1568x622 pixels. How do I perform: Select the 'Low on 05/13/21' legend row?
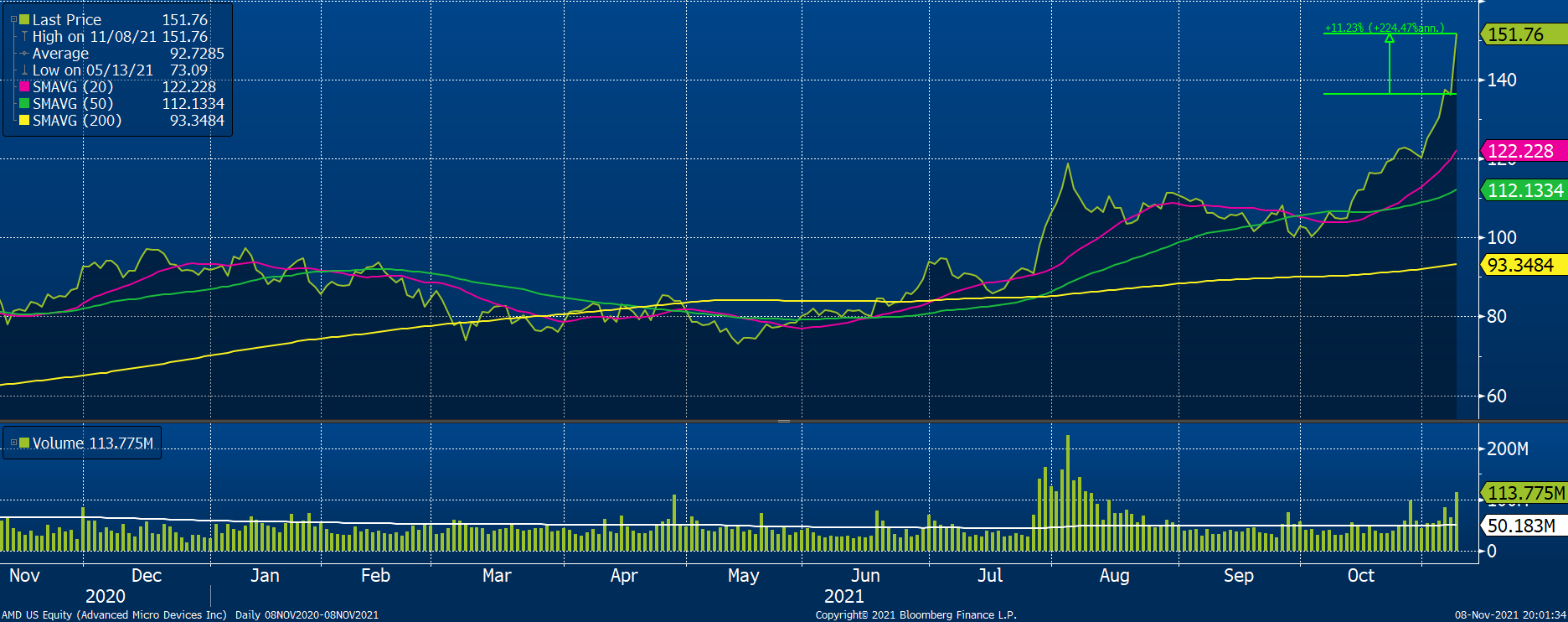coord(120,70)
